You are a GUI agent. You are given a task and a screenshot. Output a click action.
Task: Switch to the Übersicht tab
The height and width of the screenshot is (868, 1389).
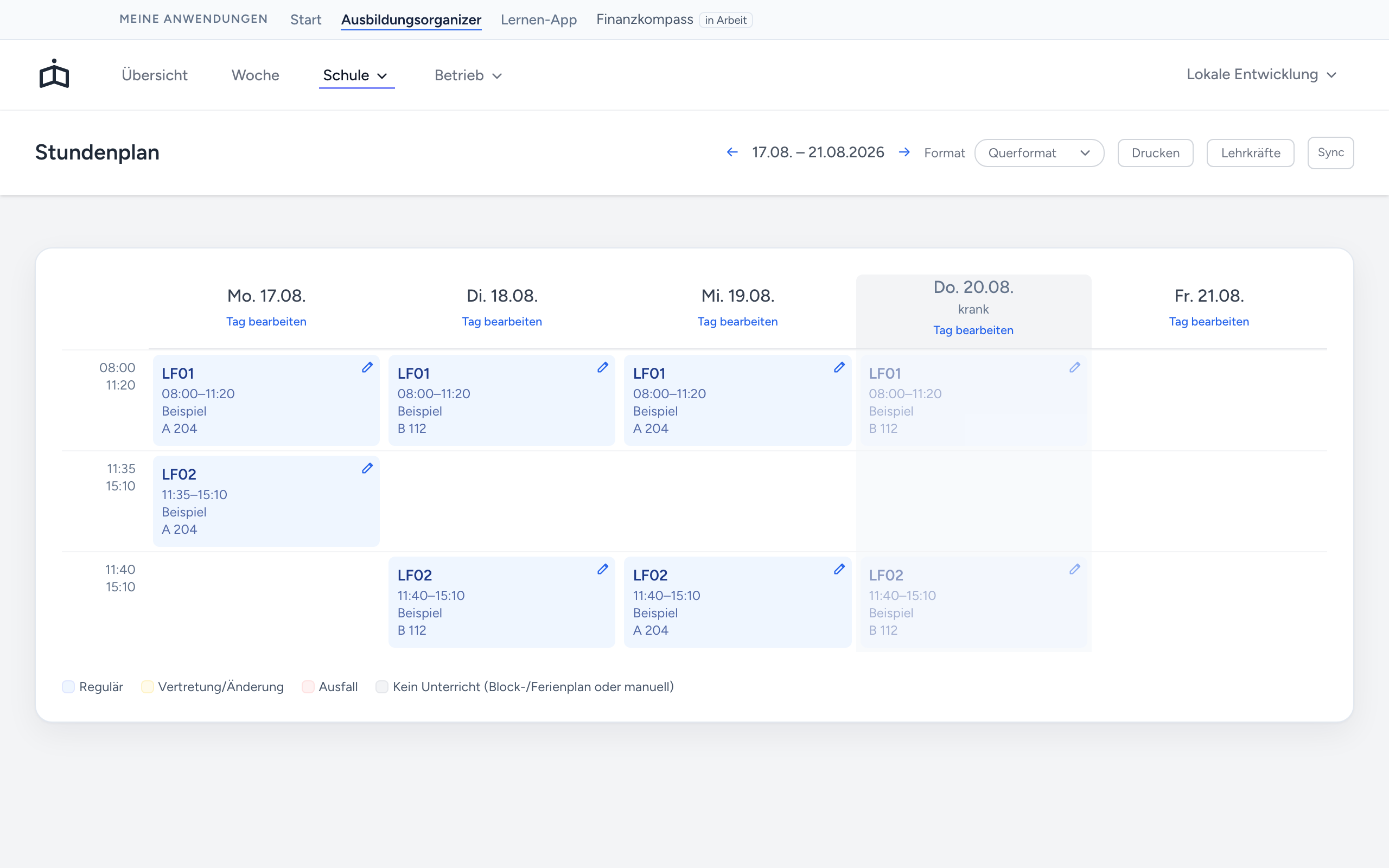155,75
